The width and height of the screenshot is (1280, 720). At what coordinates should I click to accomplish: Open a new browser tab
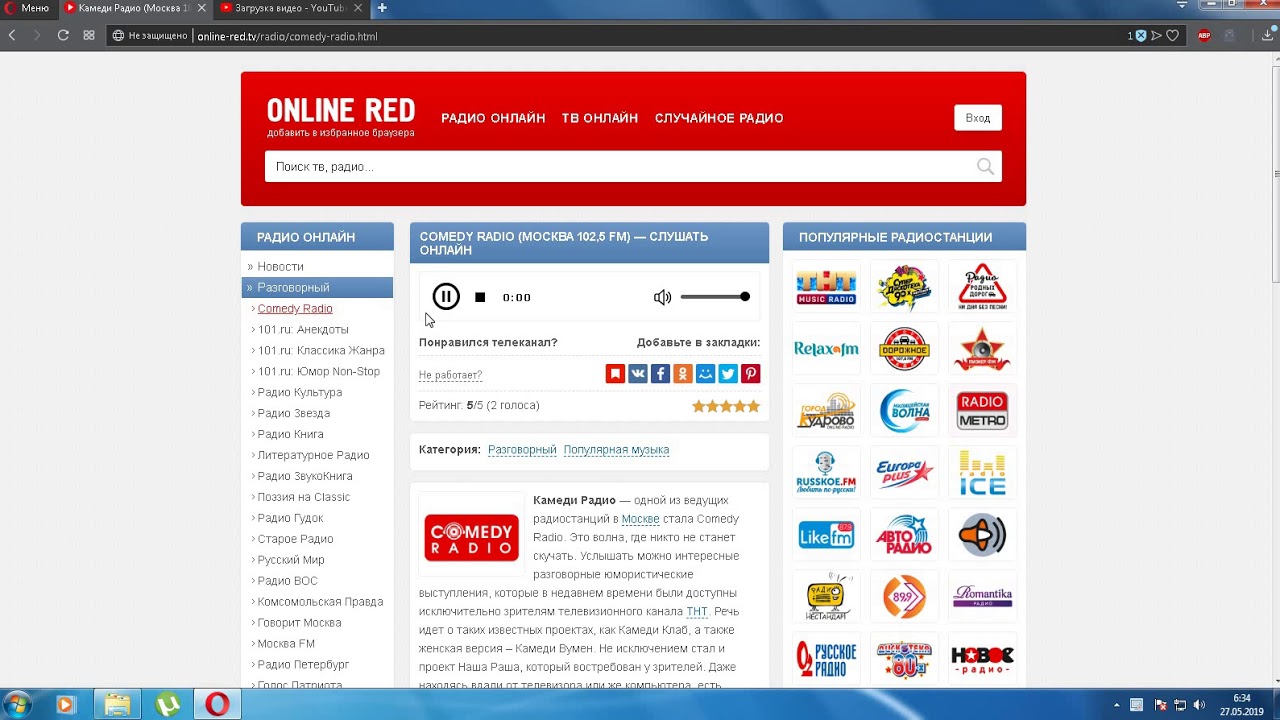tap(382, 8)
